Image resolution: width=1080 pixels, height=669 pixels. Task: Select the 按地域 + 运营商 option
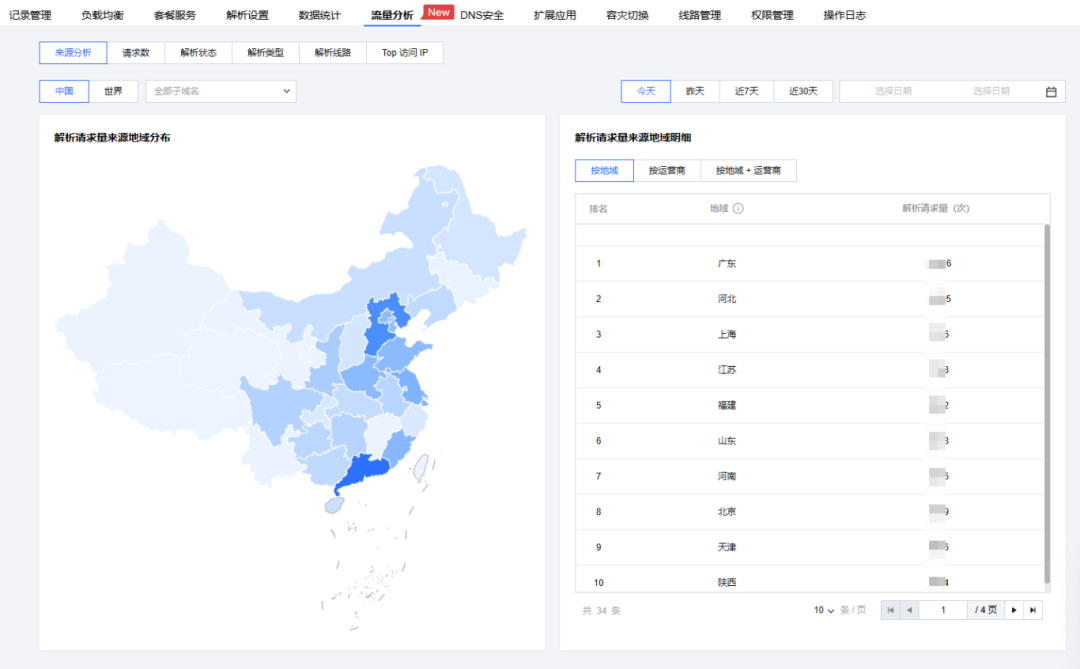748,170
